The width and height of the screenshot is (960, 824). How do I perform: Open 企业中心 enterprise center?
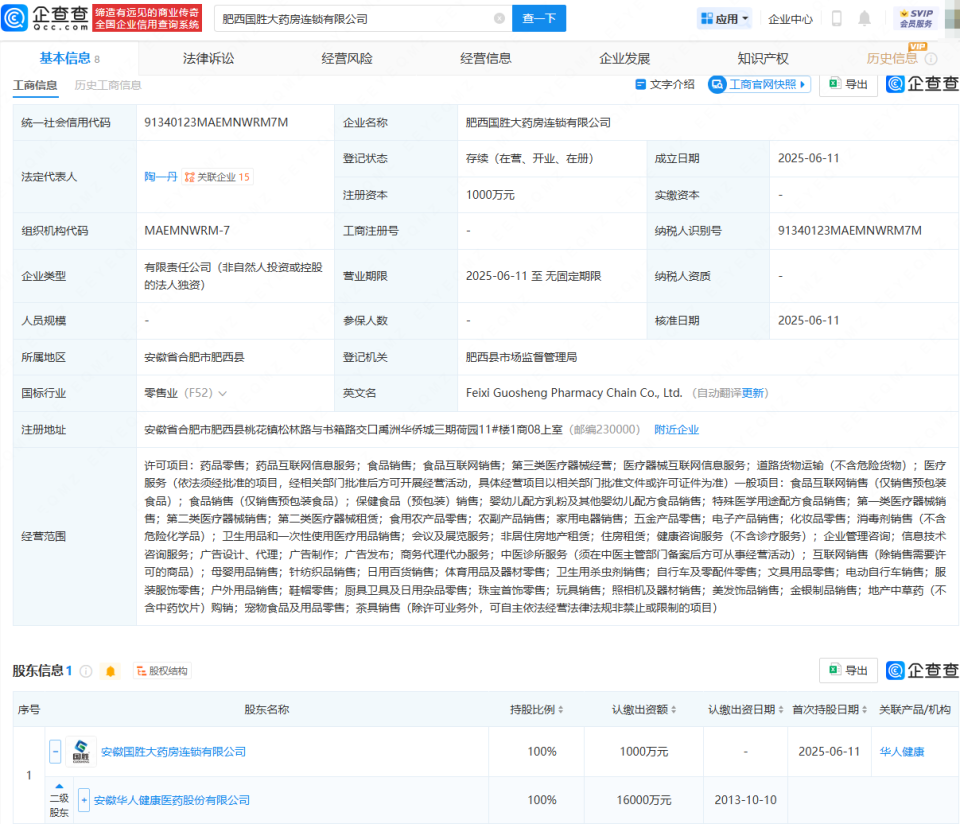[x=790, y=19]
